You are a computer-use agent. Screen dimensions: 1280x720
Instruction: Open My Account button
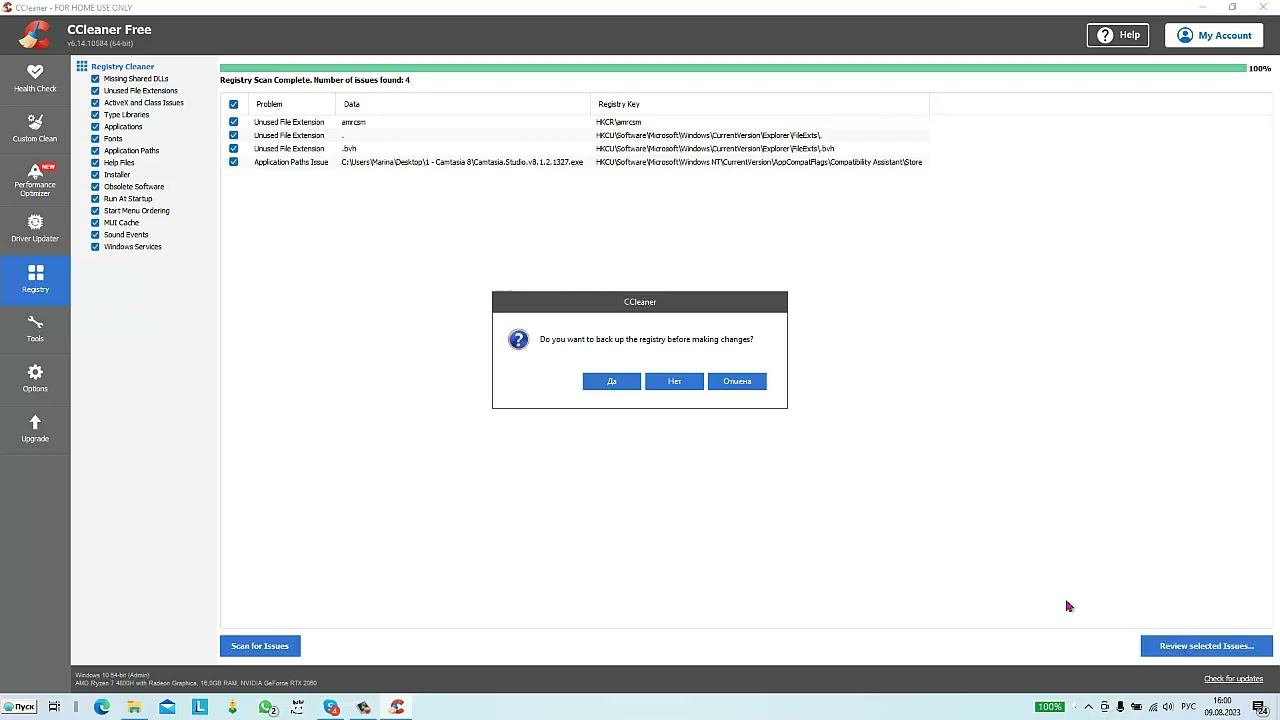point(1214,35)
